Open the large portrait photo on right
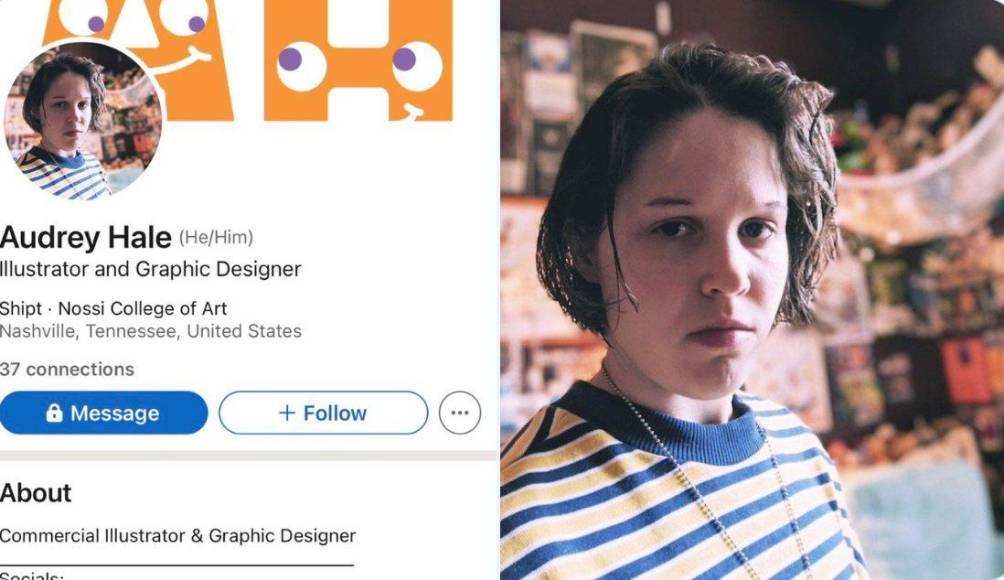This screenshot has width=1004, height=580. coord(752,290)
